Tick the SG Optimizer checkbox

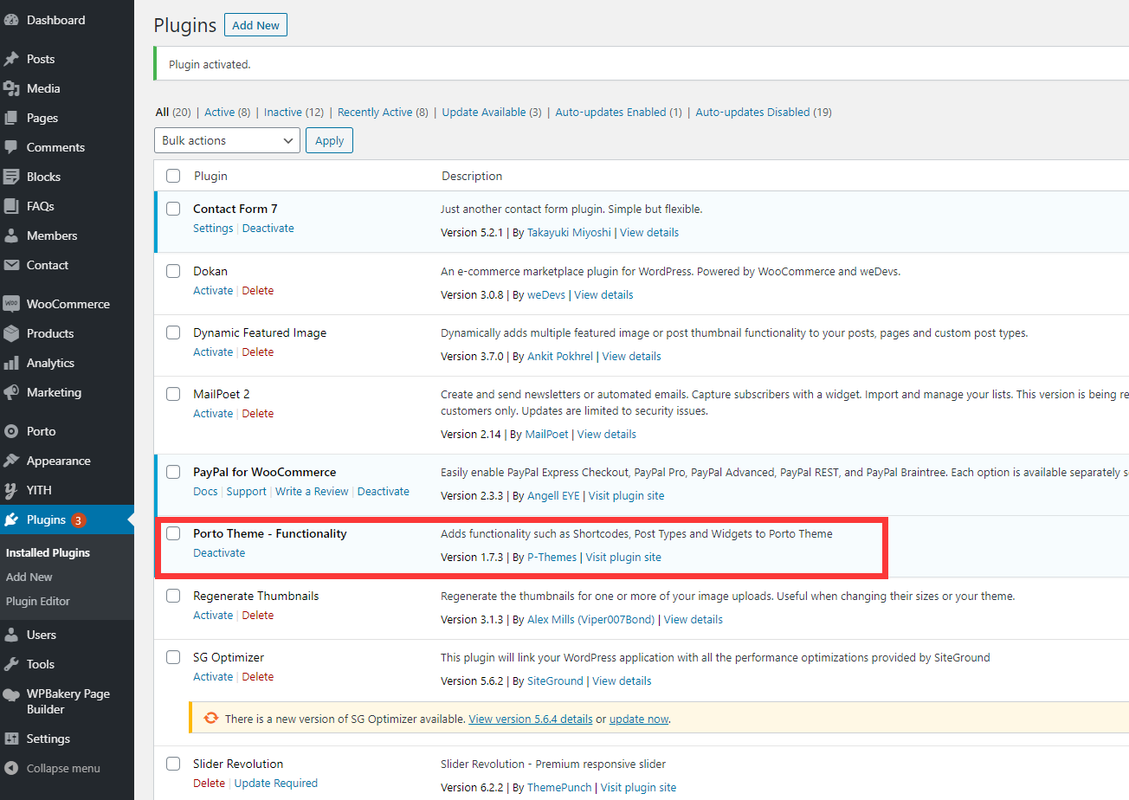point(174,657)
